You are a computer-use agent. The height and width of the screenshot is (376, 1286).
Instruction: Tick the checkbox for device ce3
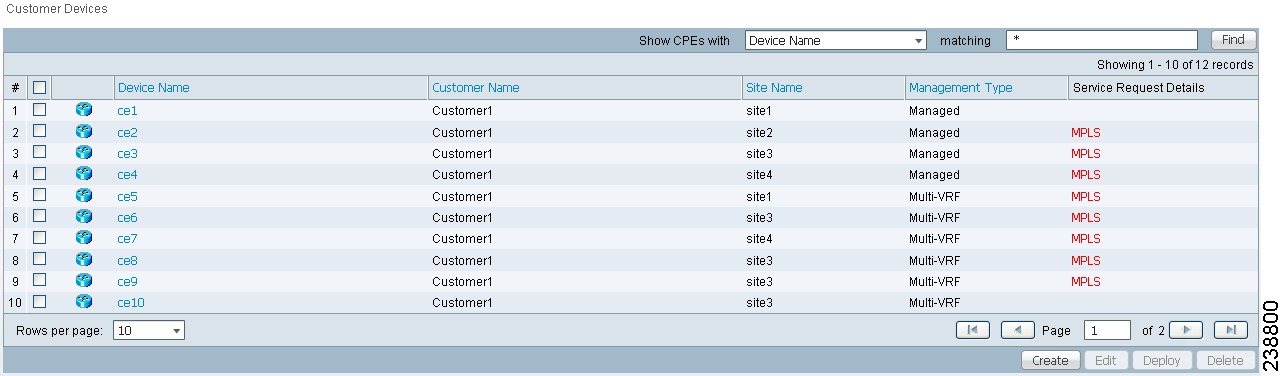click(39, 152)
